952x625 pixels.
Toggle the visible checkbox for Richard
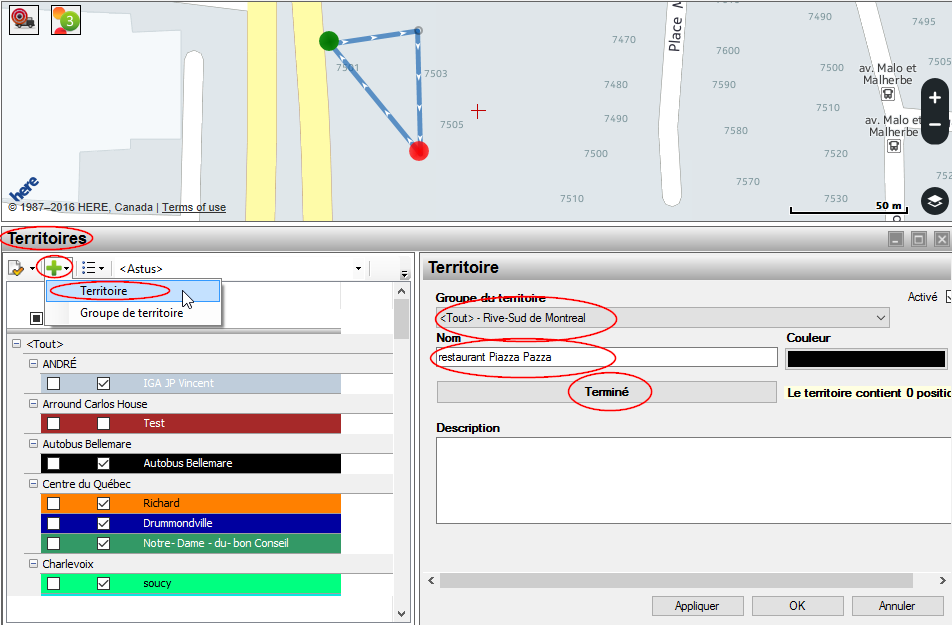[x=103, y=503]
